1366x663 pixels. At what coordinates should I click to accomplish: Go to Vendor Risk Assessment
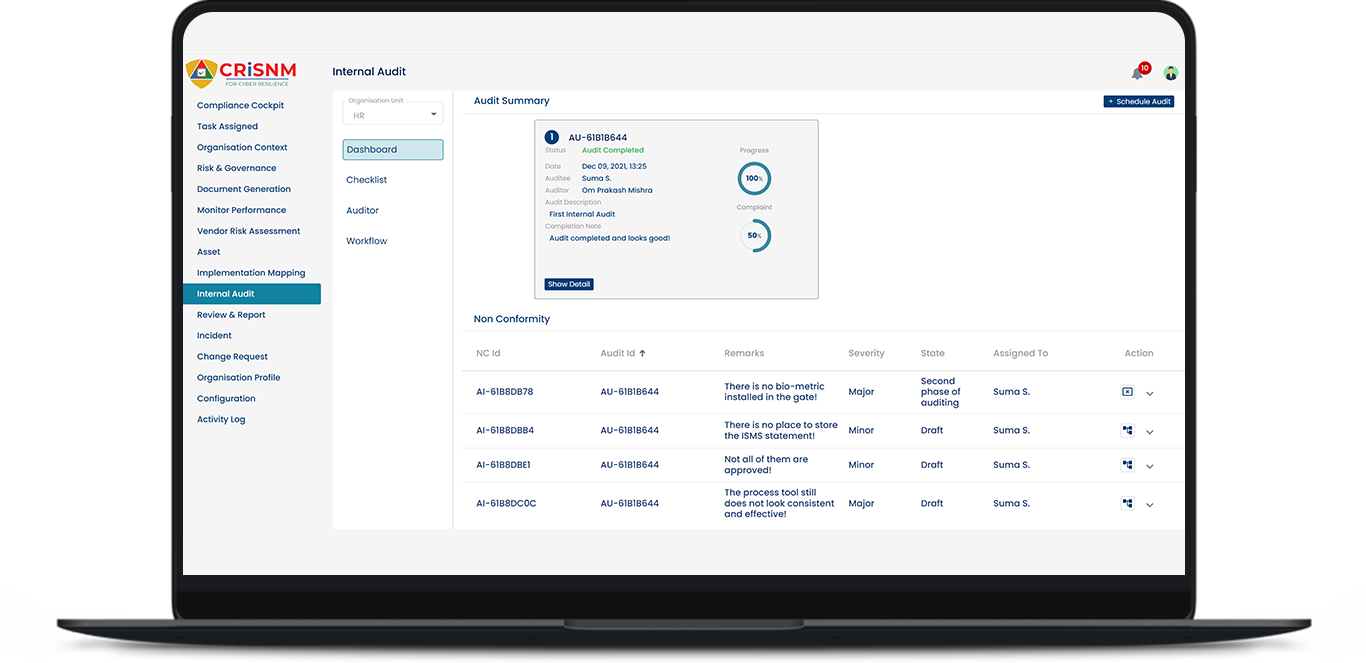[248, 231]
